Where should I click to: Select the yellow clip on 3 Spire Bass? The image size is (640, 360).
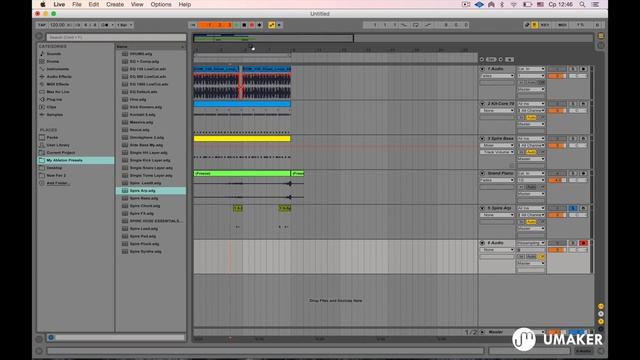[x=242, y=139]
